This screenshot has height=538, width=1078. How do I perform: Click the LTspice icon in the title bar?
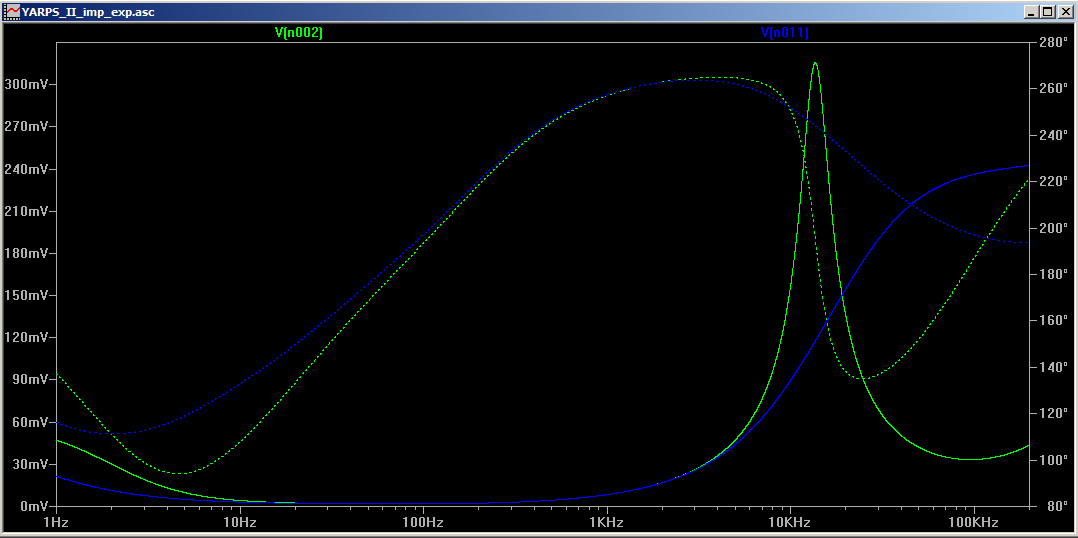click(x=12, y=12)
